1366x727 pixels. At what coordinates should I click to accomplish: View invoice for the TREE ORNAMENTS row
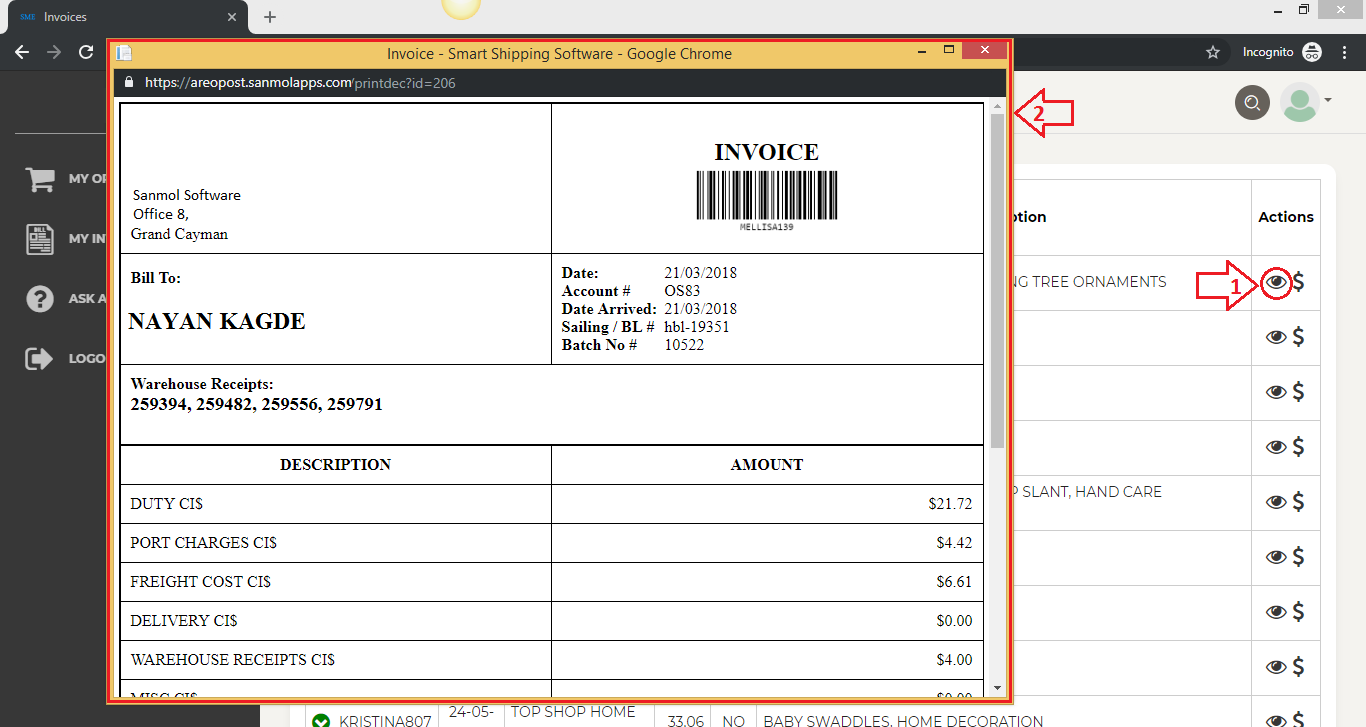tap(1276, 283)
